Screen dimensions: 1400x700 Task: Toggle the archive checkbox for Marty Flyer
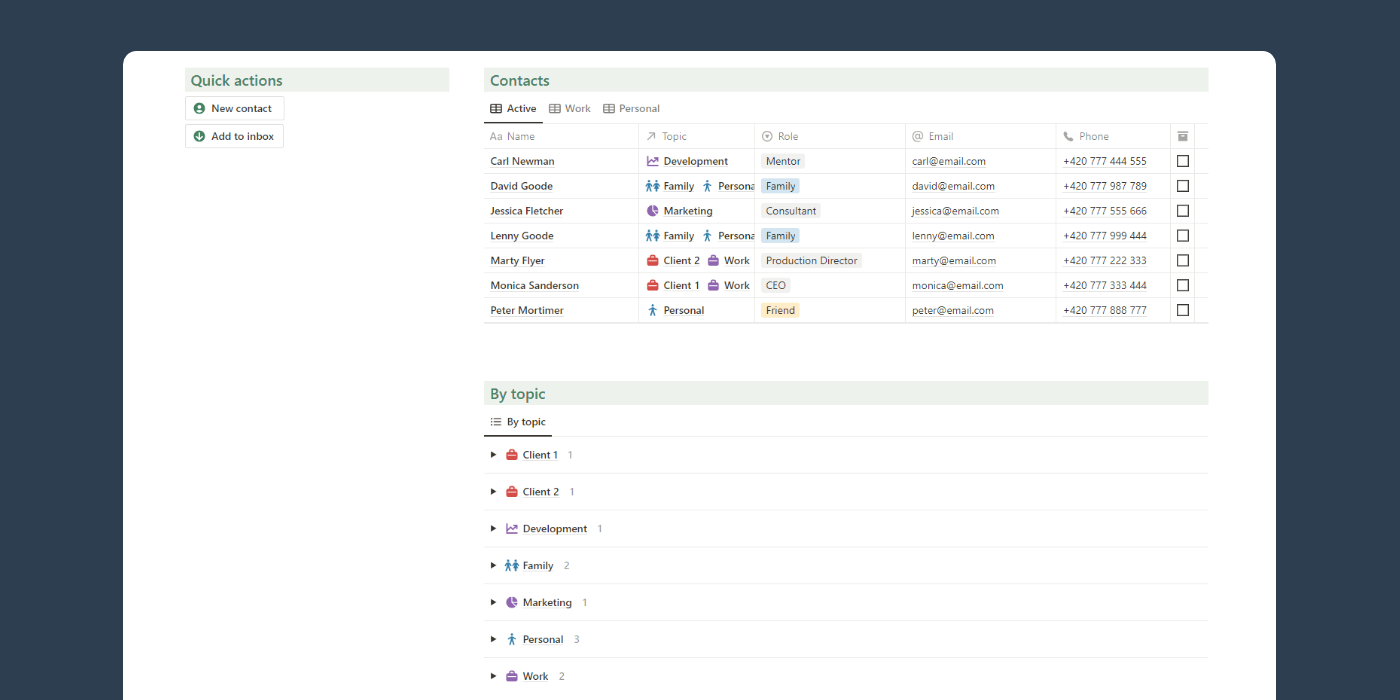click(1183, 260)
